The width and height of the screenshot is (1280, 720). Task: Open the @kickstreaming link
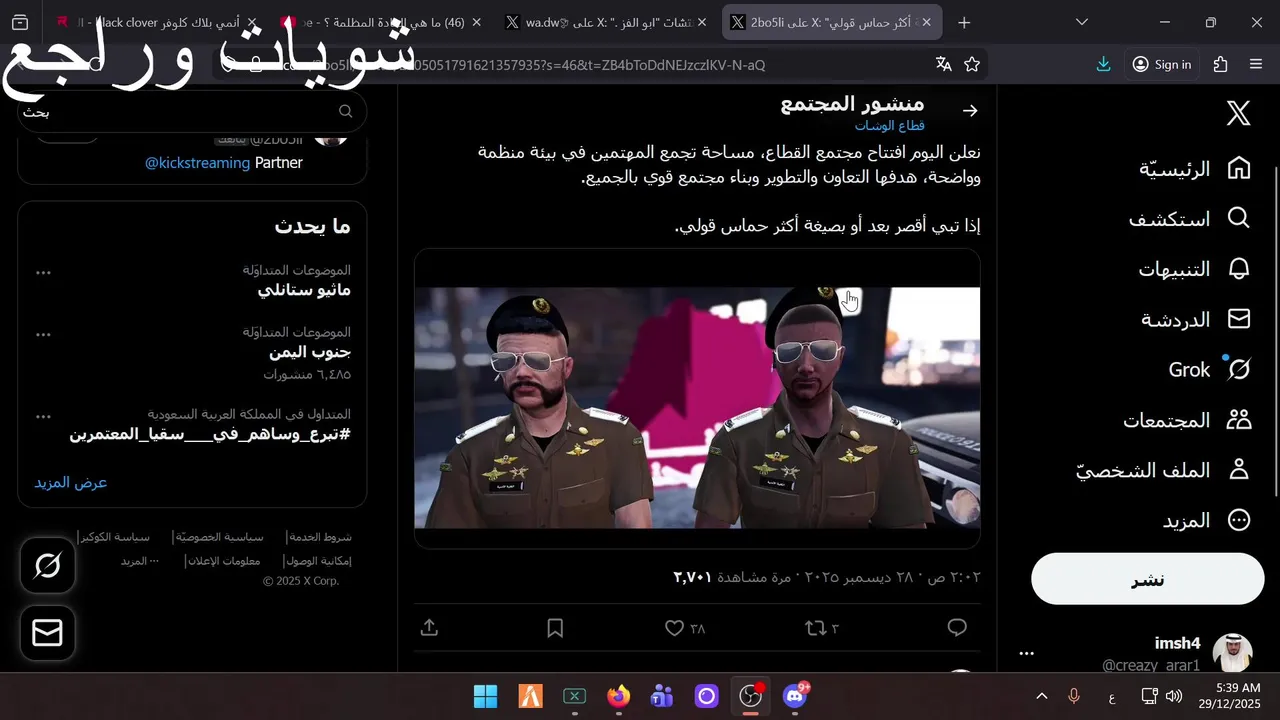[197, 162]
